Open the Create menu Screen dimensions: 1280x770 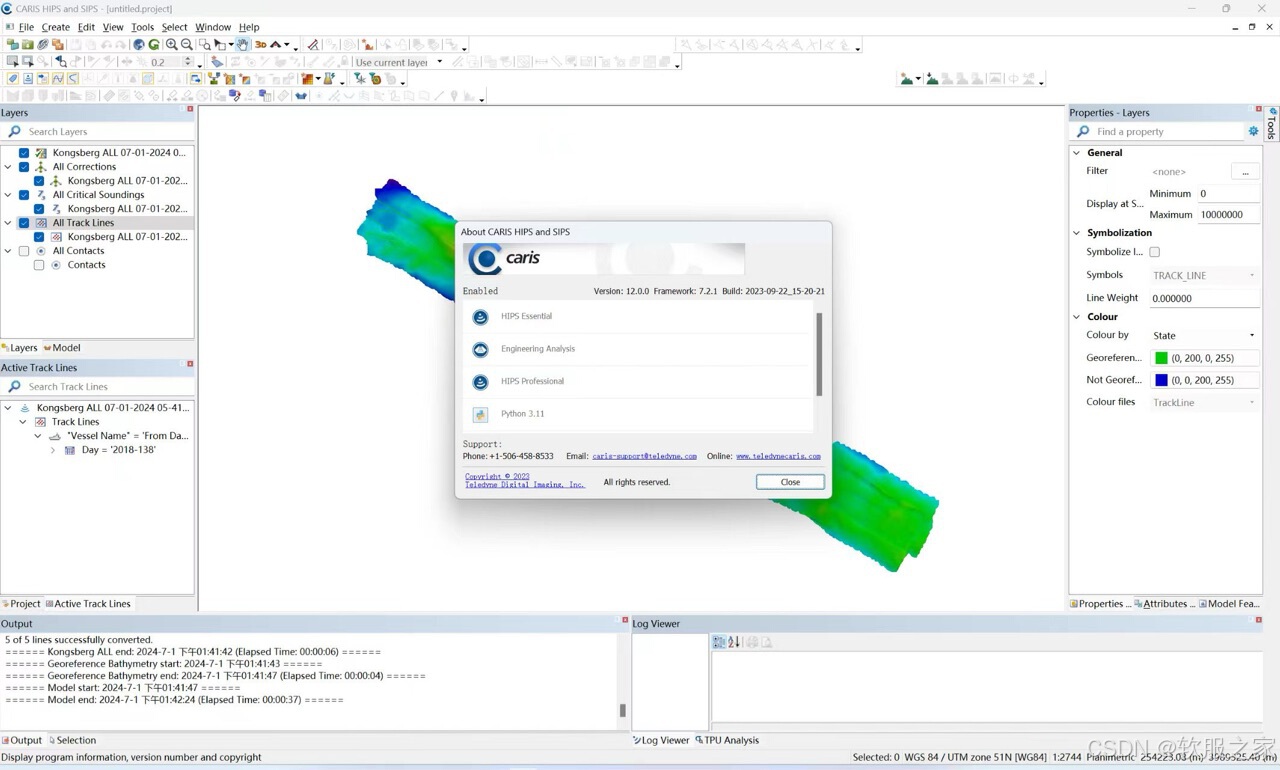[55, 27]
